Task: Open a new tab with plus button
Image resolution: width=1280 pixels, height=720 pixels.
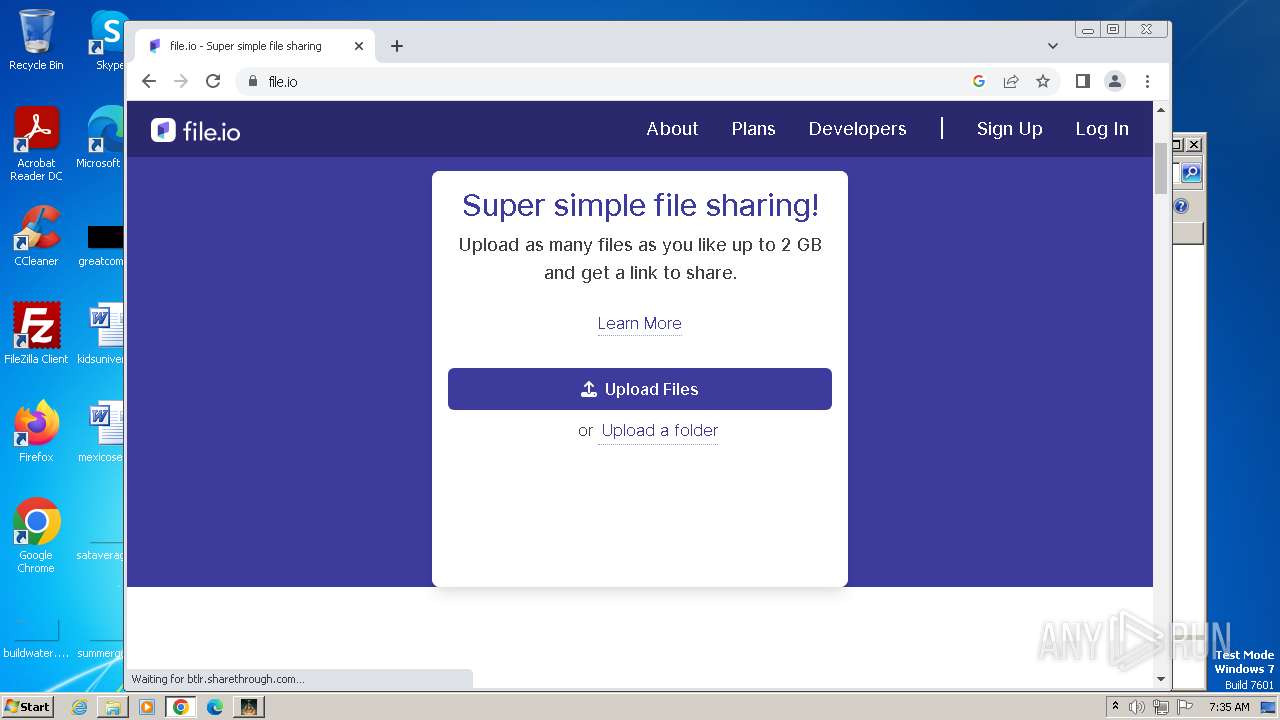Action: [x=397, y=46]
